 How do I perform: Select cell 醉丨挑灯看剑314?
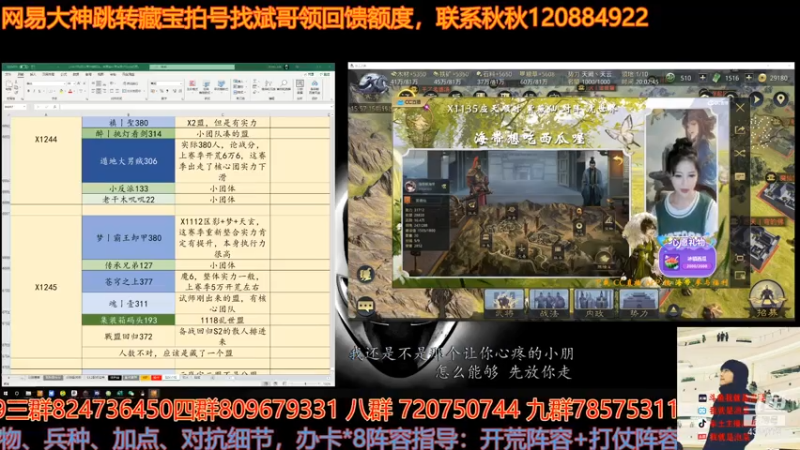tap(128, 134)
